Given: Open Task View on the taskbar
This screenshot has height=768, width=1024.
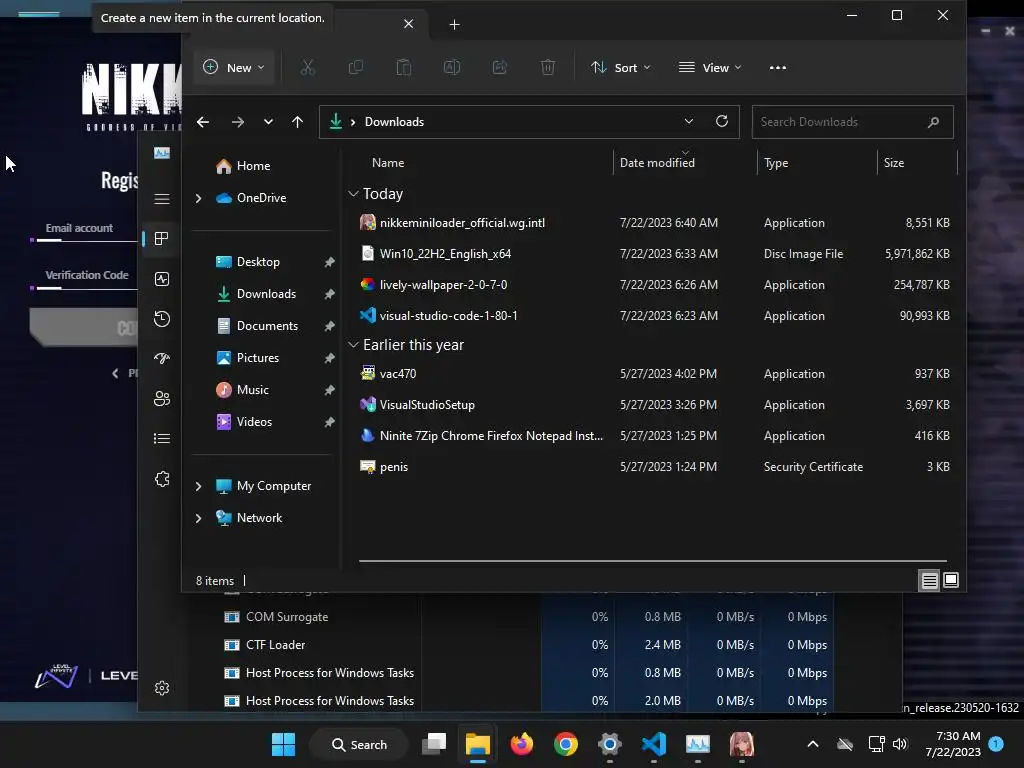Looking at the screenshot, I should tap(434, 744).
